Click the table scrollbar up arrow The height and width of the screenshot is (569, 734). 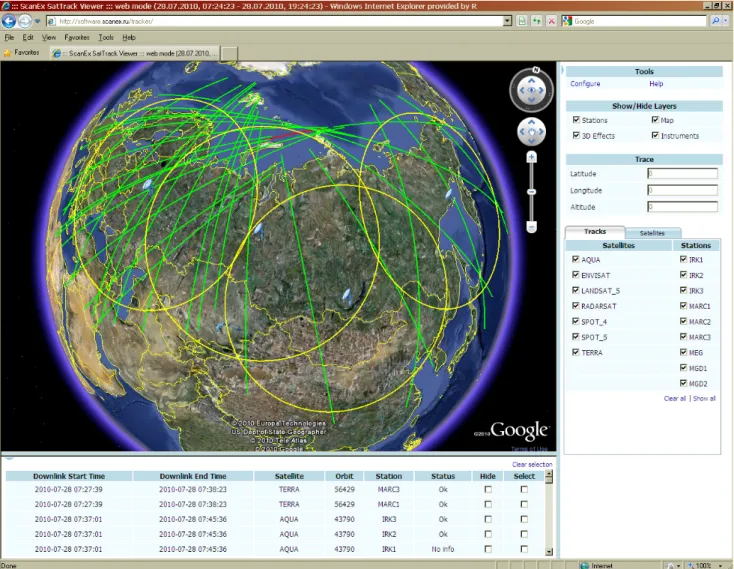[549, 474]
